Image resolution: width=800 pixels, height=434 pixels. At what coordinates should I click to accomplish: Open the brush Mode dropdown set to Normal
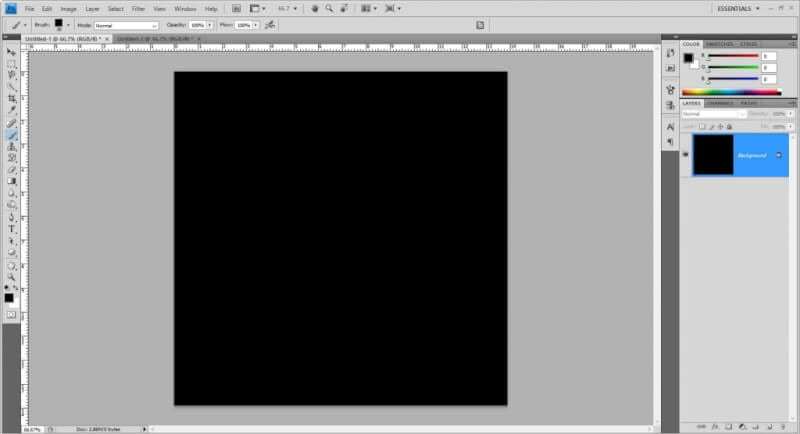[x=126, y=25]
